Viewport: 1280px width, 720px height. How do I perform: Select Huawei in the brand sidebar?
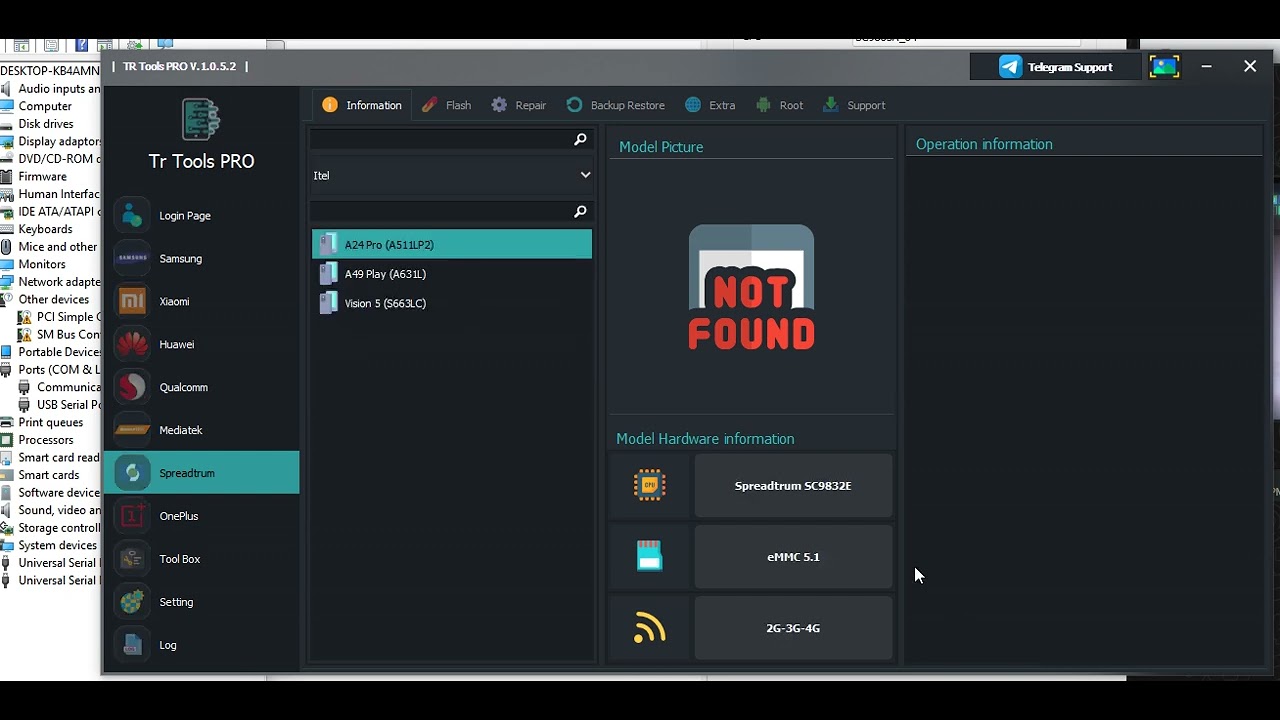[x=201, y=344]
